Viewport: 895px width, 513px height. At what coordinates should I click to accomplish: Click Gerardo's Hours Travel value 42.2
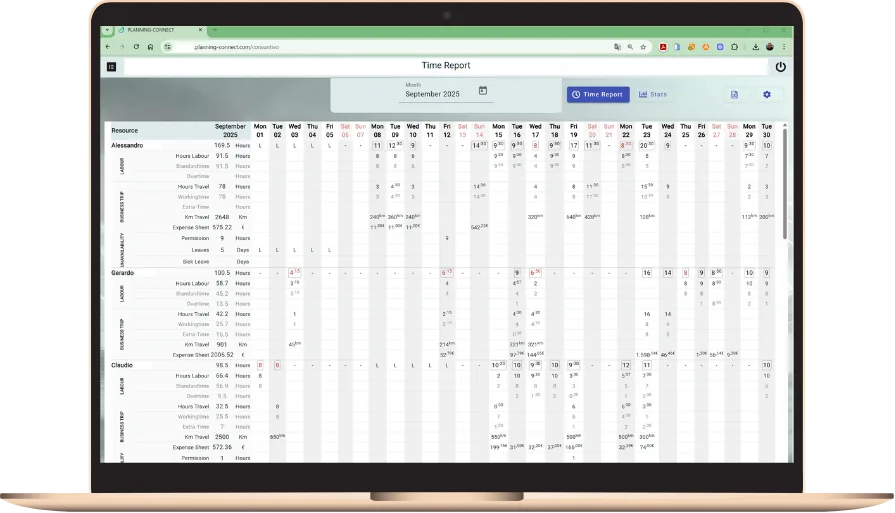(x=222, y=314)
